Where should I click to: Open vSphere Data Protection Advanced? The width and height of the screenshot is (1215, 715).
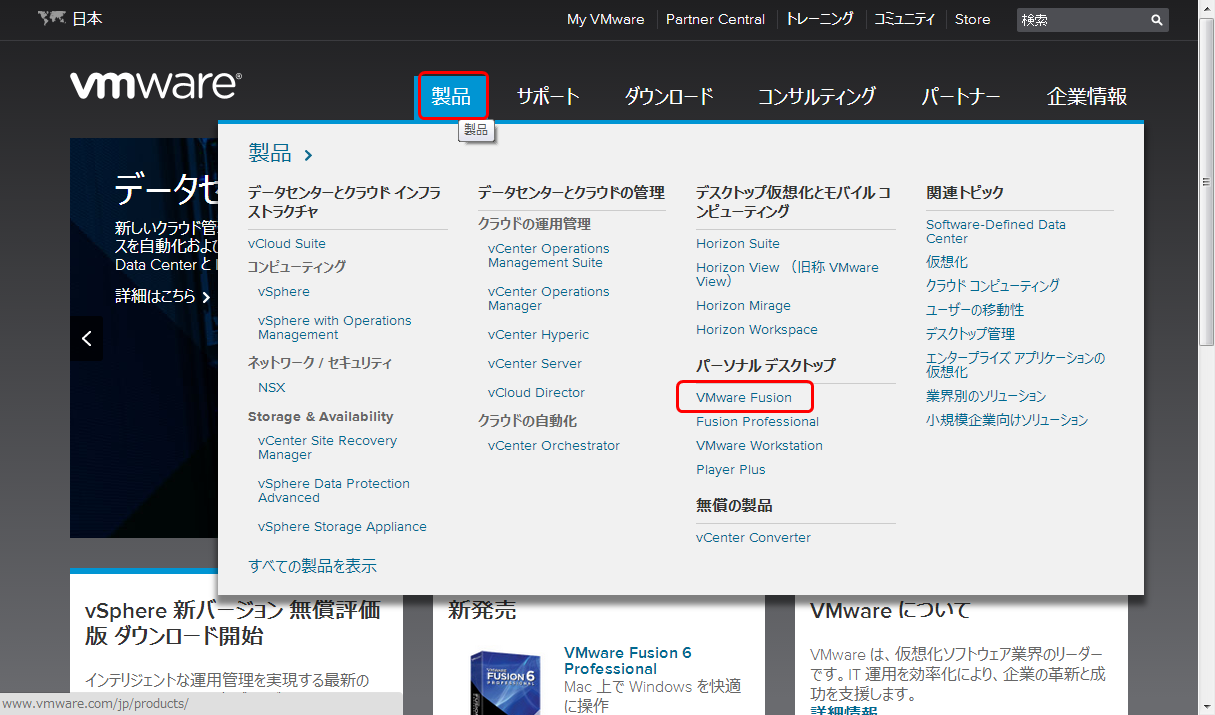point(334,491)
